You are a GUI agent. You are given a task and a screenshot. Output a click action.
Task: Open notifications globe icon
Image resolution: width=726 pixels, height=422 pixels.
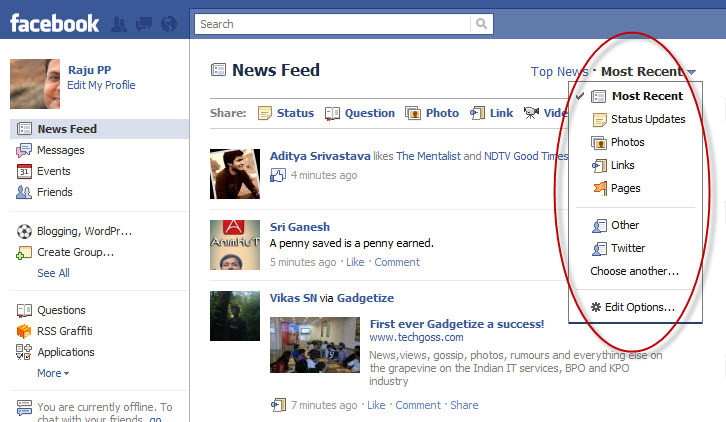point(169,24)
